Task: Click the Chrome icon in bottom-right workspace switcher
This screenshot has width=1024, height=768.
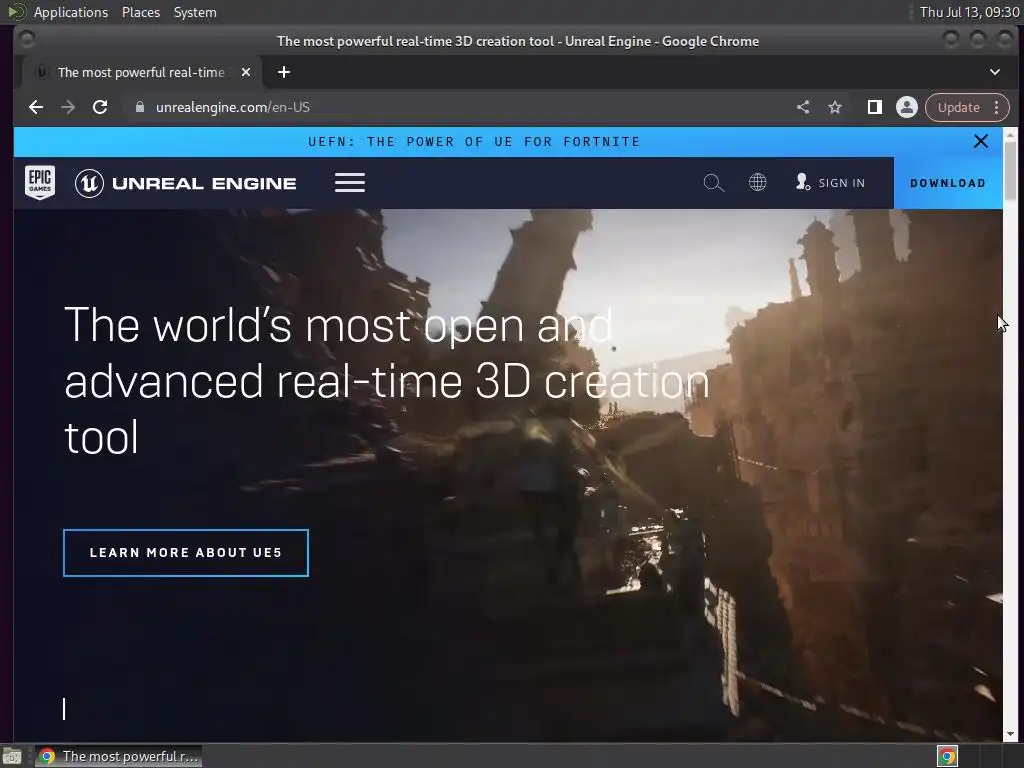Action: 947,756
